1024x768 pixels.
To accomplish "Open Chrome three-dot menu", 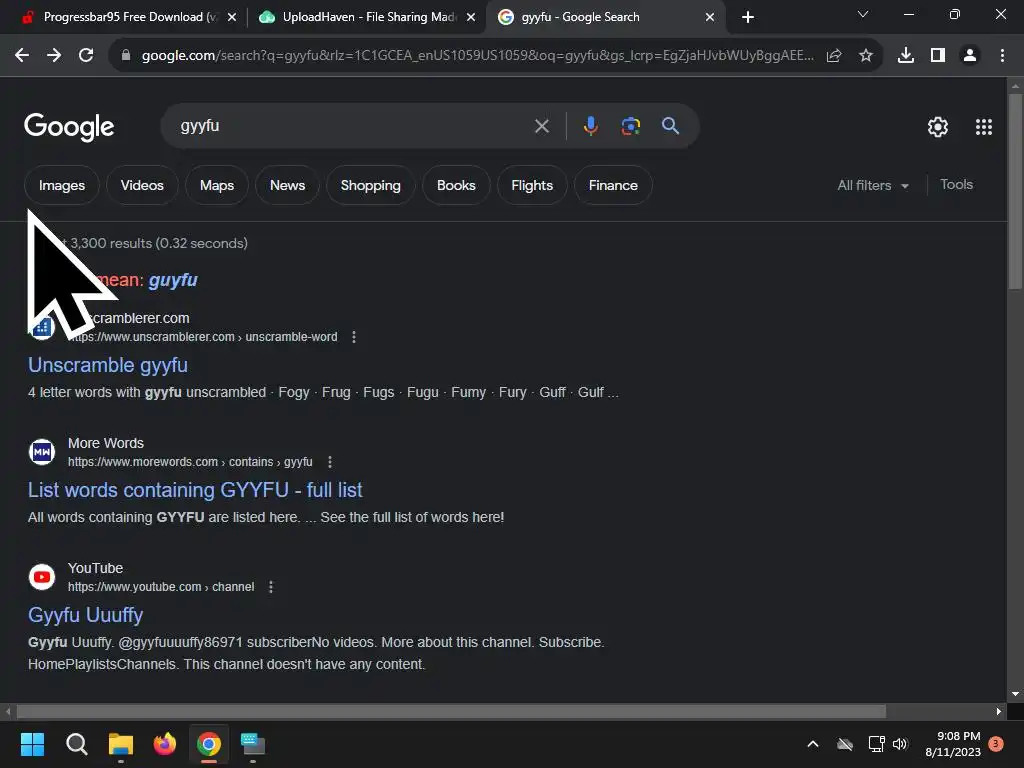I will (1002, 56).
